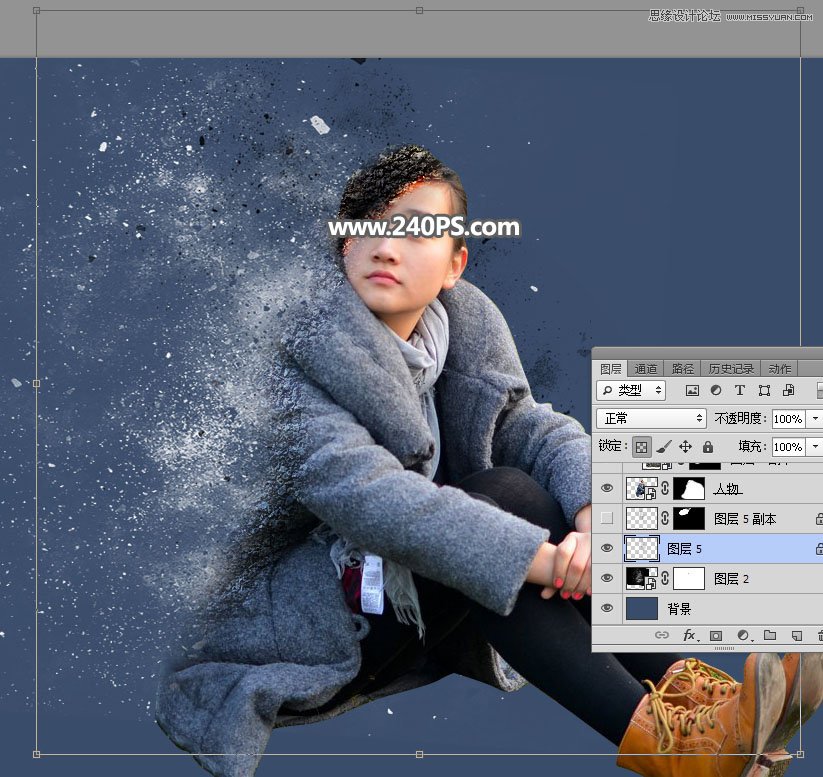Click the text layer filter icon
Viewport: 823px width, 777px height.
[x=740, y=390]
